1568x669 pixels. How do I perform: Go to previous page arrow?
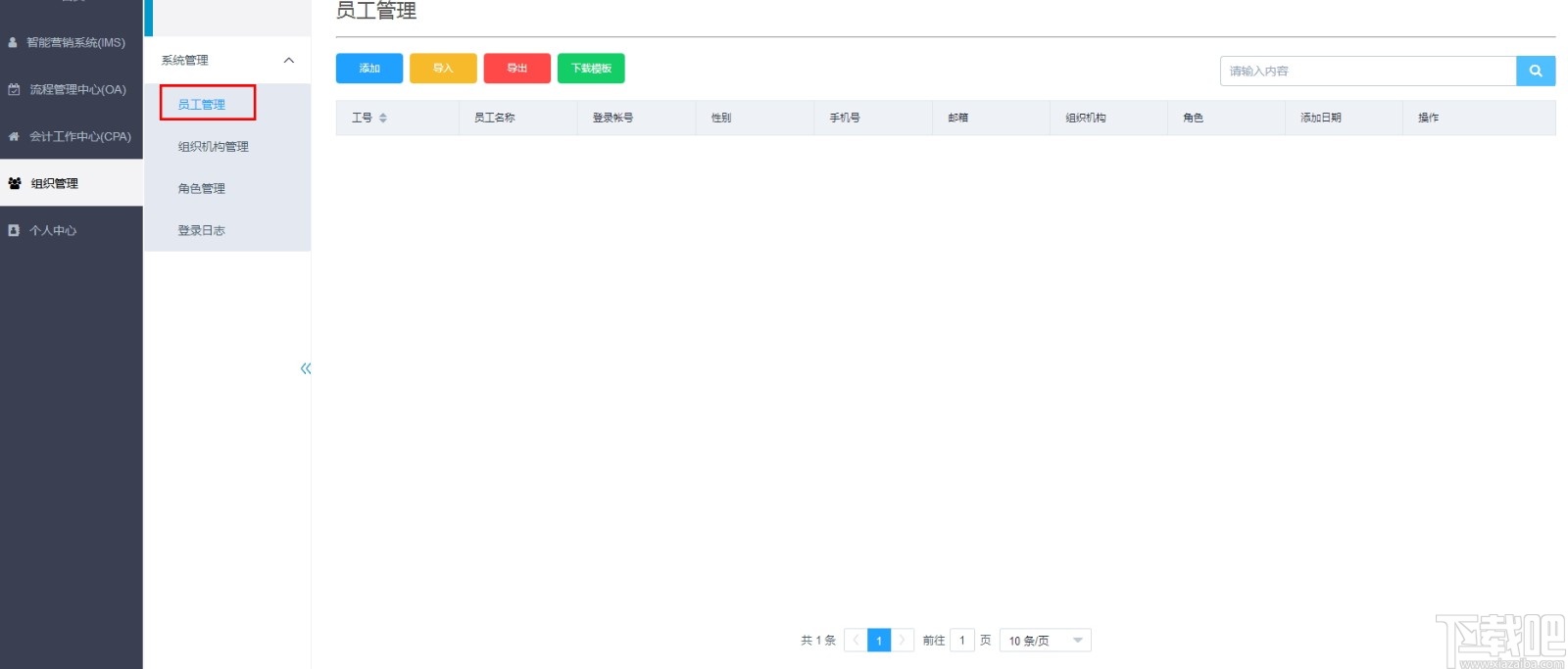pos(856,641)
